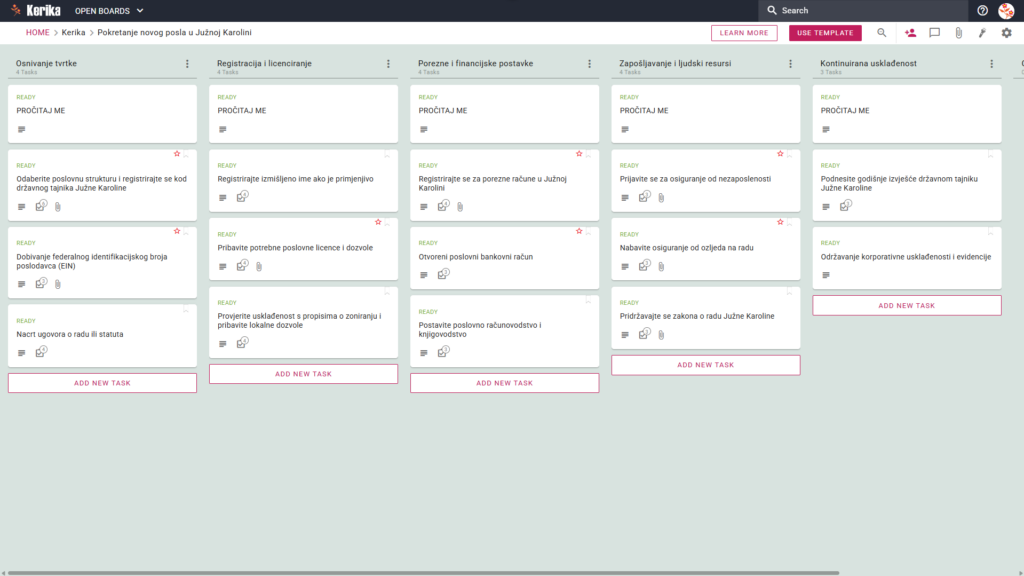Click the board search magnifier icon

tap(882, 33)
